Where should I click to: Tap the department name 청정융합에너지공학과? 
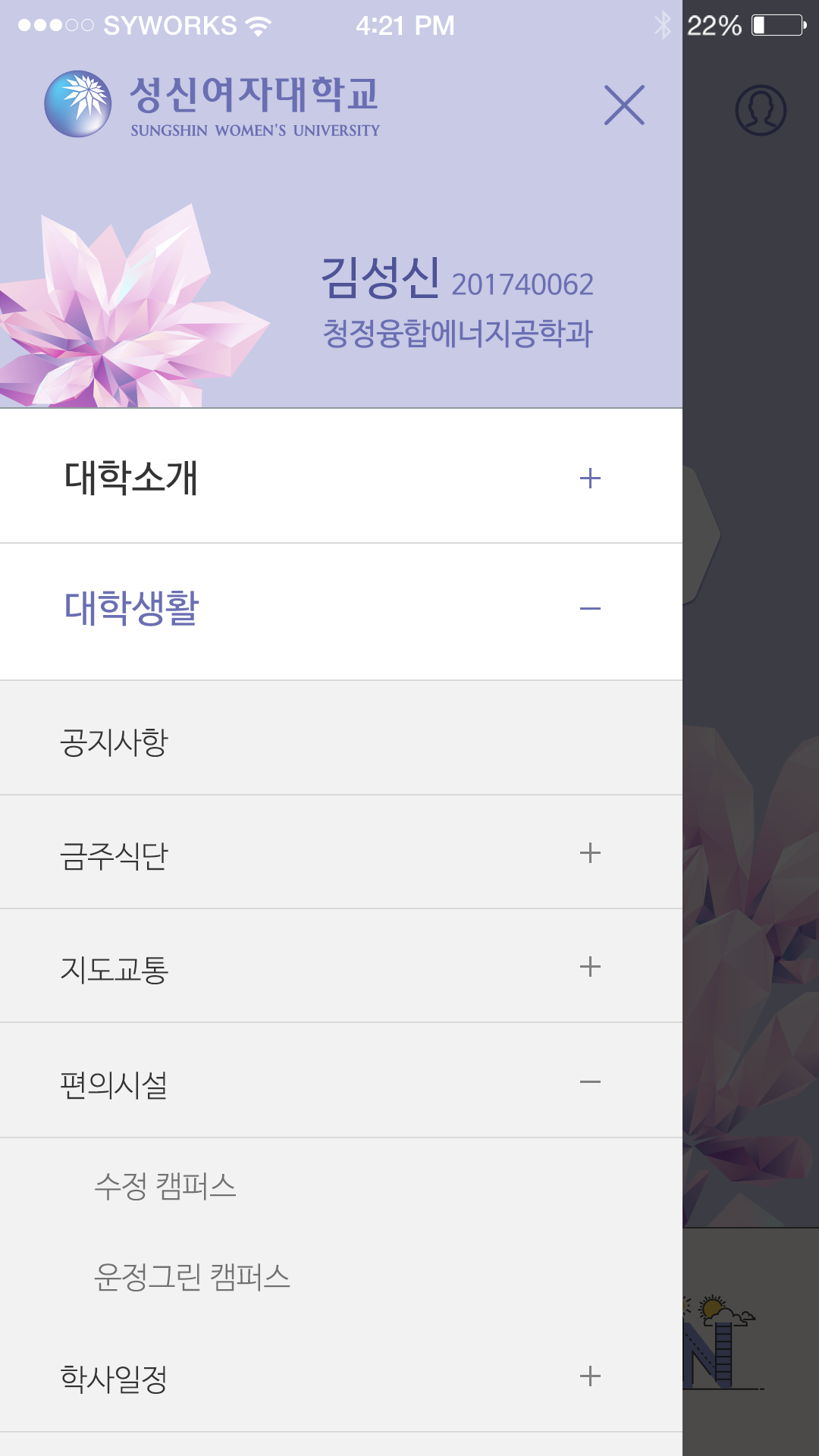(x=457, y=334)
